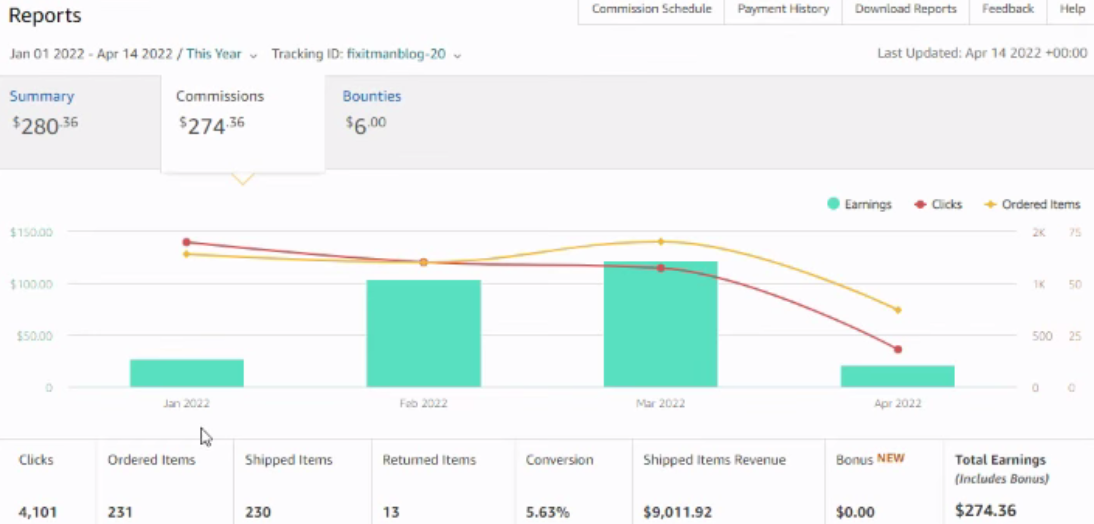Image resolution: width=1094 pixels, height=524 pixels.
Task: Click the Apr 2022 earnings bar
Action: [897, 376]
